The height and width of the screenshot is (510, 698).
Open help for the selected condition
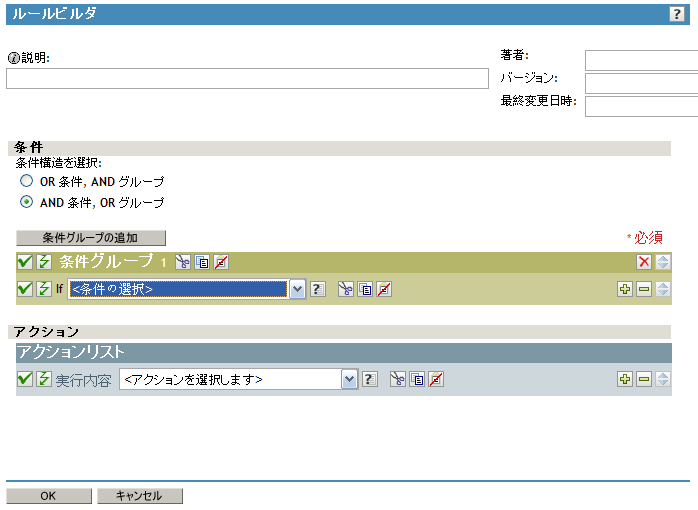[x=318, y=289]
